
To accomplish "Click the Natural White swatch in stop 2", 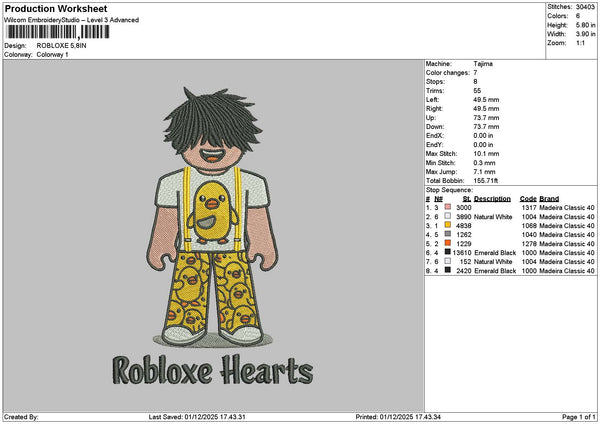I will click(x=447, y=216).
